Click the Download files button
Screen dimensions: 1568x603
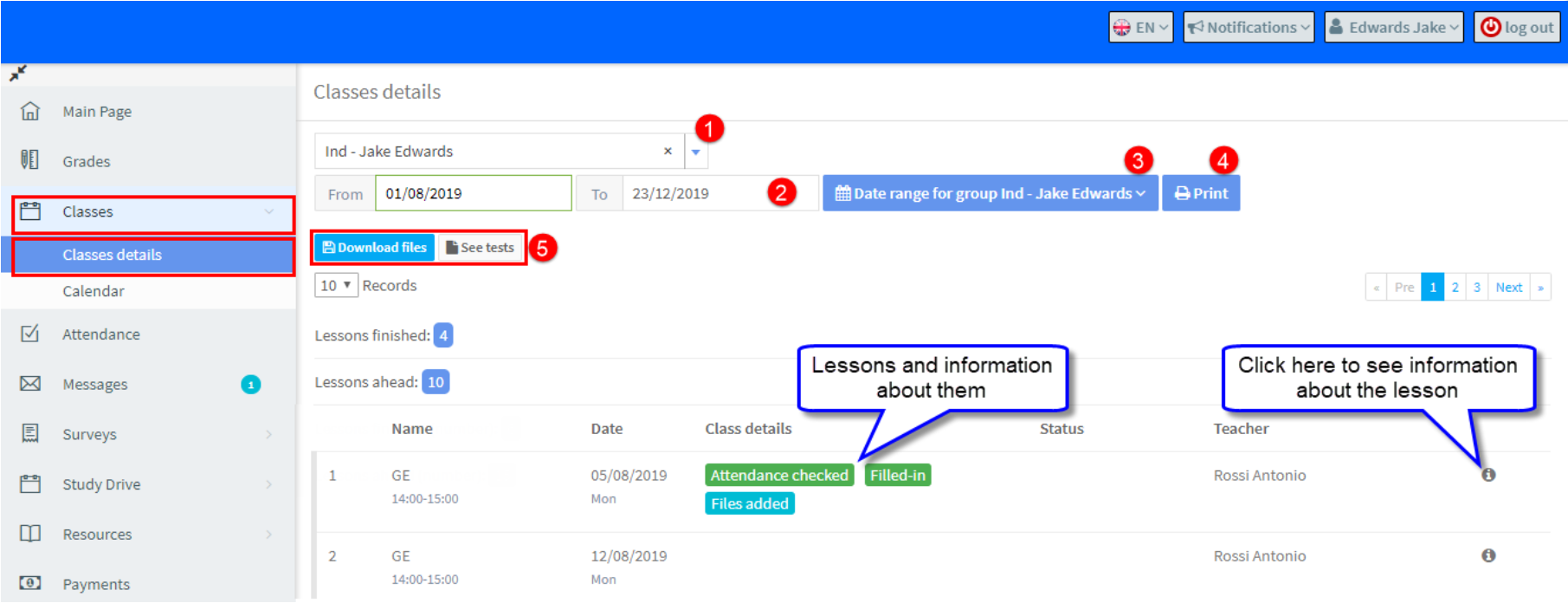pos(374,248)
